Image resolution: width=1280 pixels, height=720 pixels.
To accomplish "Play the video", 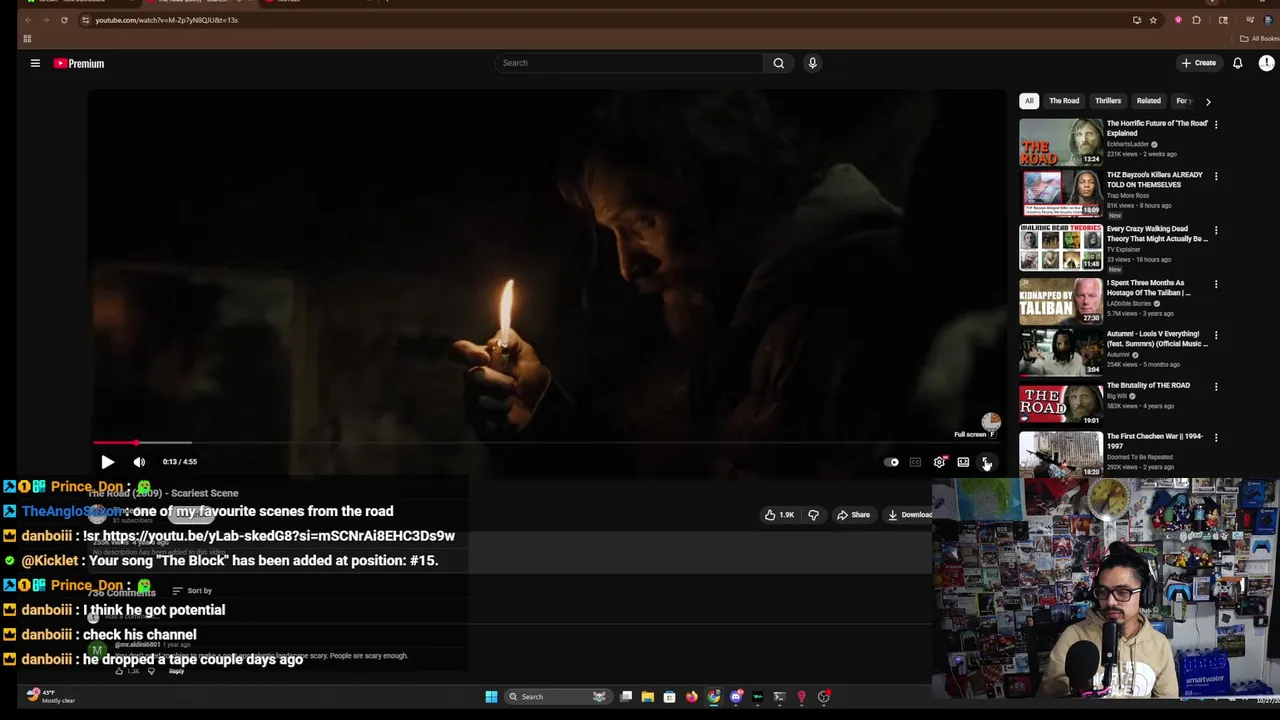I will (107, 462).
